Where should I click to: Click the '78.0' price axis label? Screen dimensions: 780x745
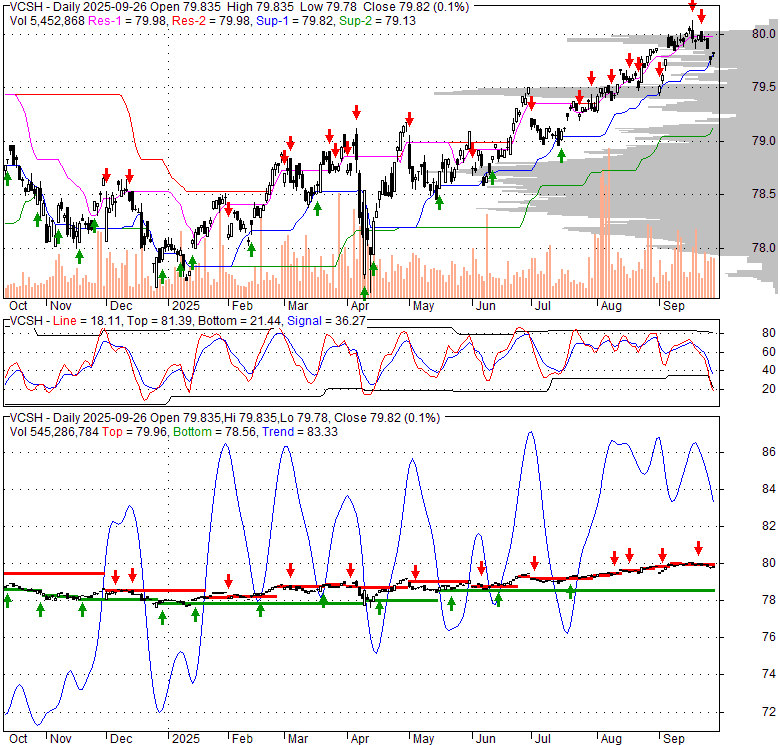(x=764, y=248)
